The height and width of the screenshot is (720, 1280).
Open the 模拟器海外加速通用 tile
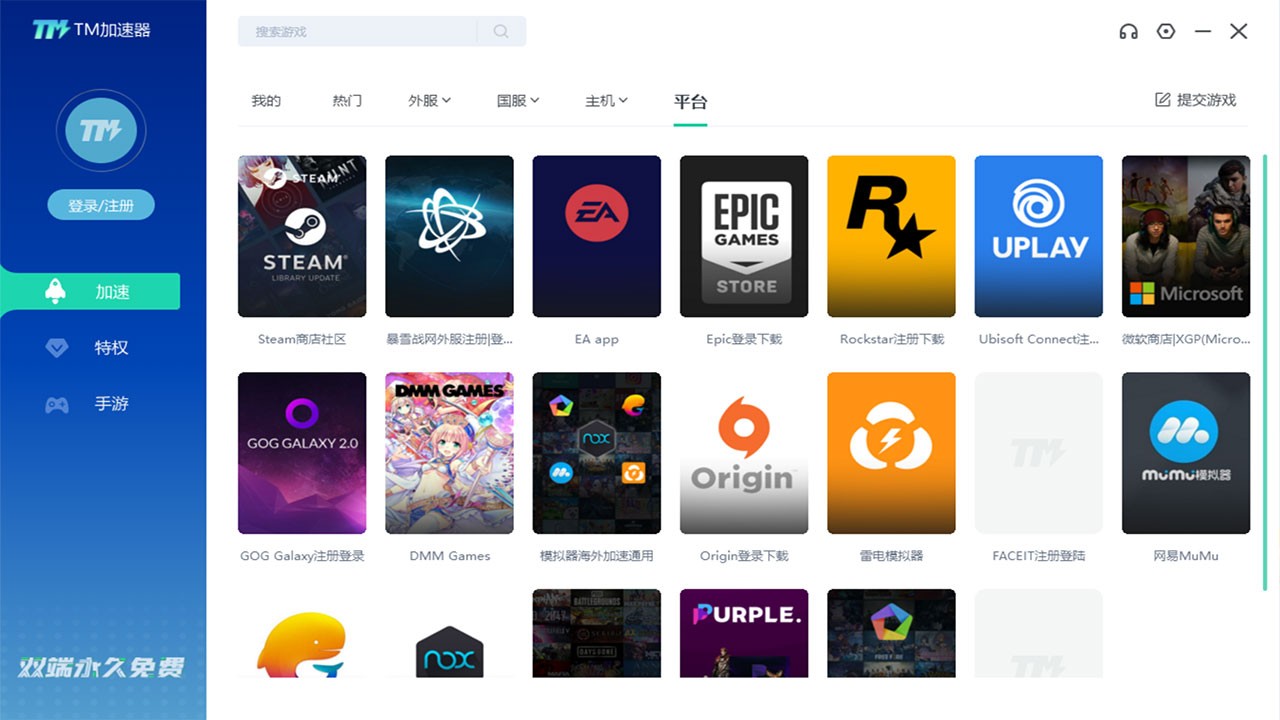pyautogui.click(x=597, y=453)
